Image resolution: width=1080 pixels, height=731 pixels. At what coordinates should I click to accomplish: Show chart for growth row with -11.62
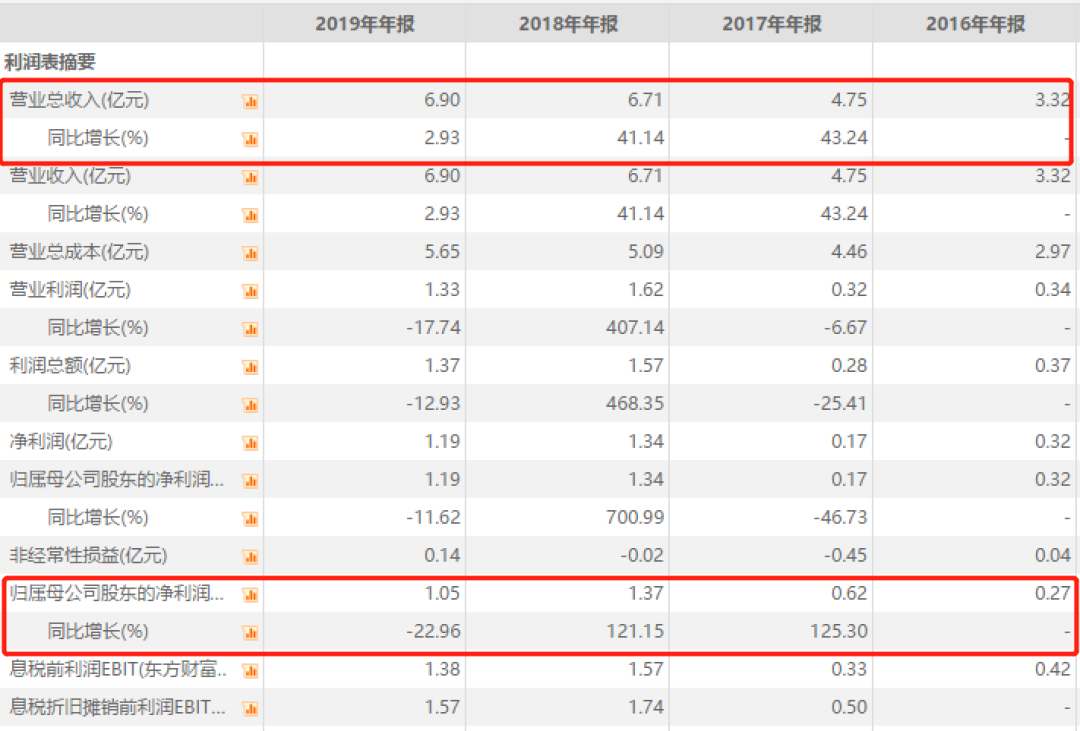(x=250, y=519)
